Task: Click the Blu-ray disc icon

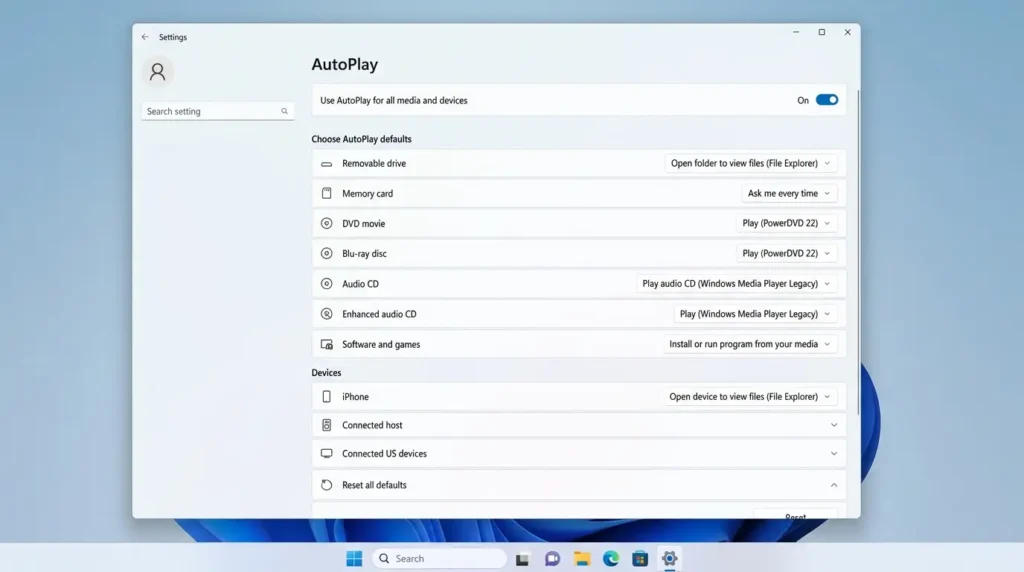Action: click(327, 253)
